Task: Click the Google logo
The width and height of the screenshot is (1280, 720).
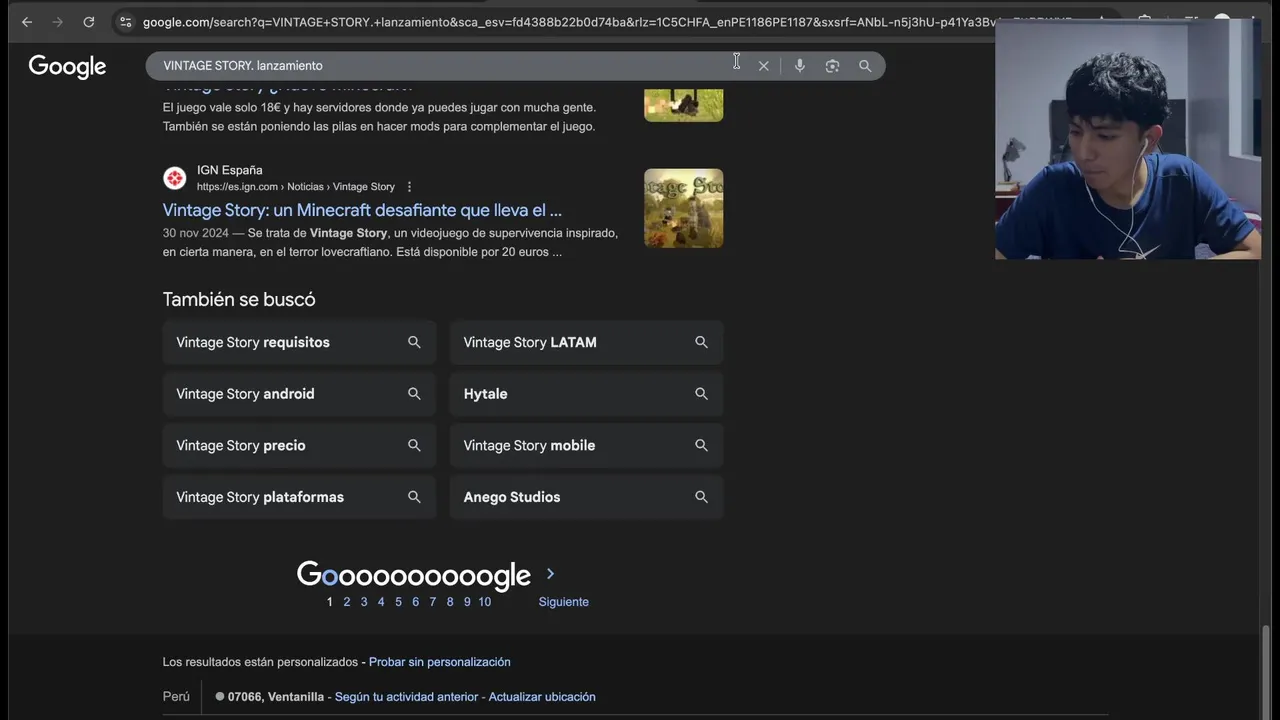Action: [x=67, y=66]
